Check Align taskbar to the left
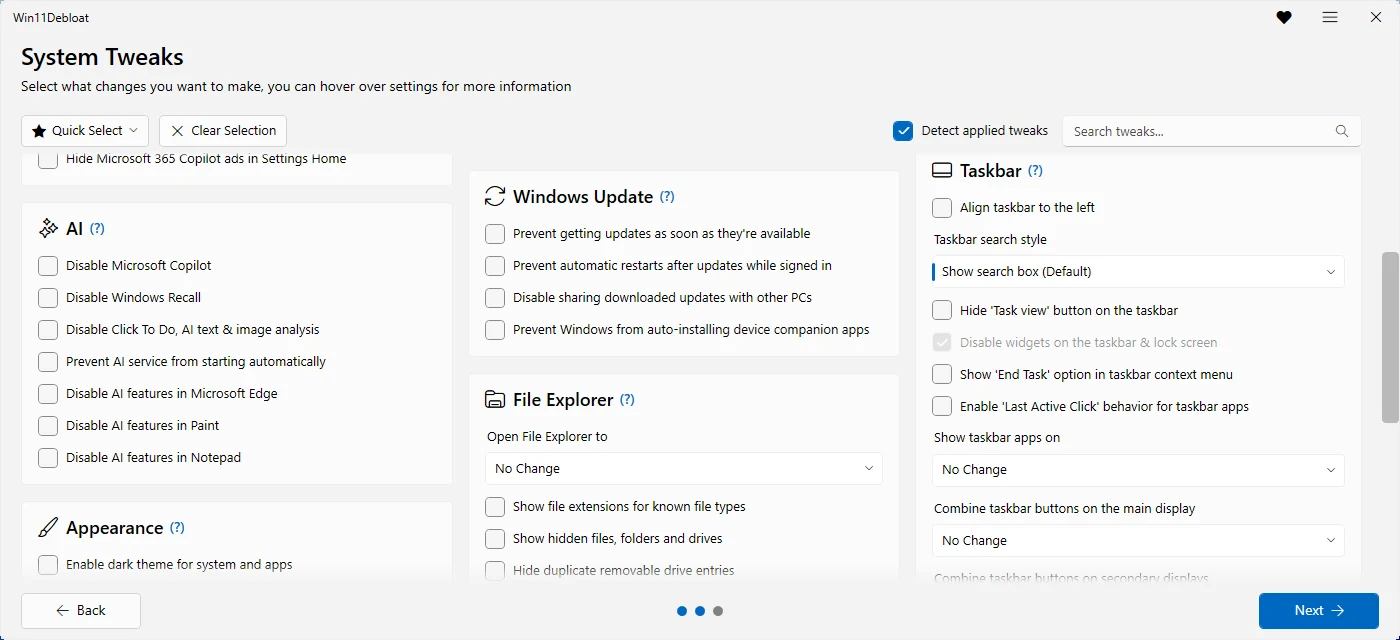Screen dimensions: 1400x640 coord(942,207)
